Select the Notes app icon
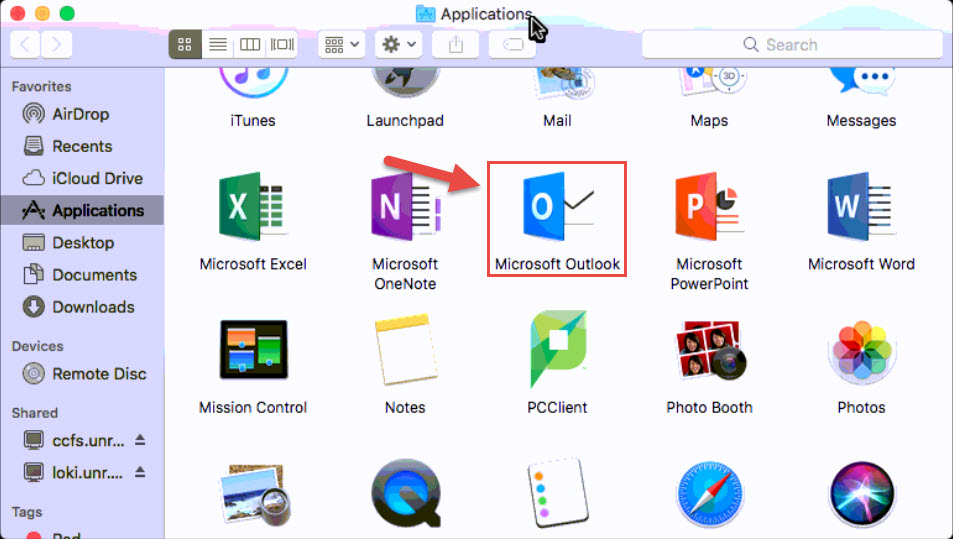Image resolution: width=953 pixels, height=539 pixels. (x=405, y=349)
